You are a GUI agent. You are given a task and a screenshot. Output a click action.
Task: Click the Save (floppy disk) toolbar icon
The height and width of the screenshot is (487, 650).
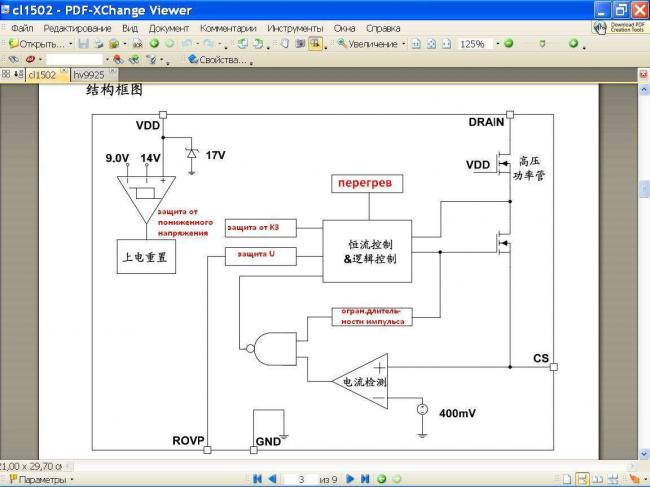[83, 44]
